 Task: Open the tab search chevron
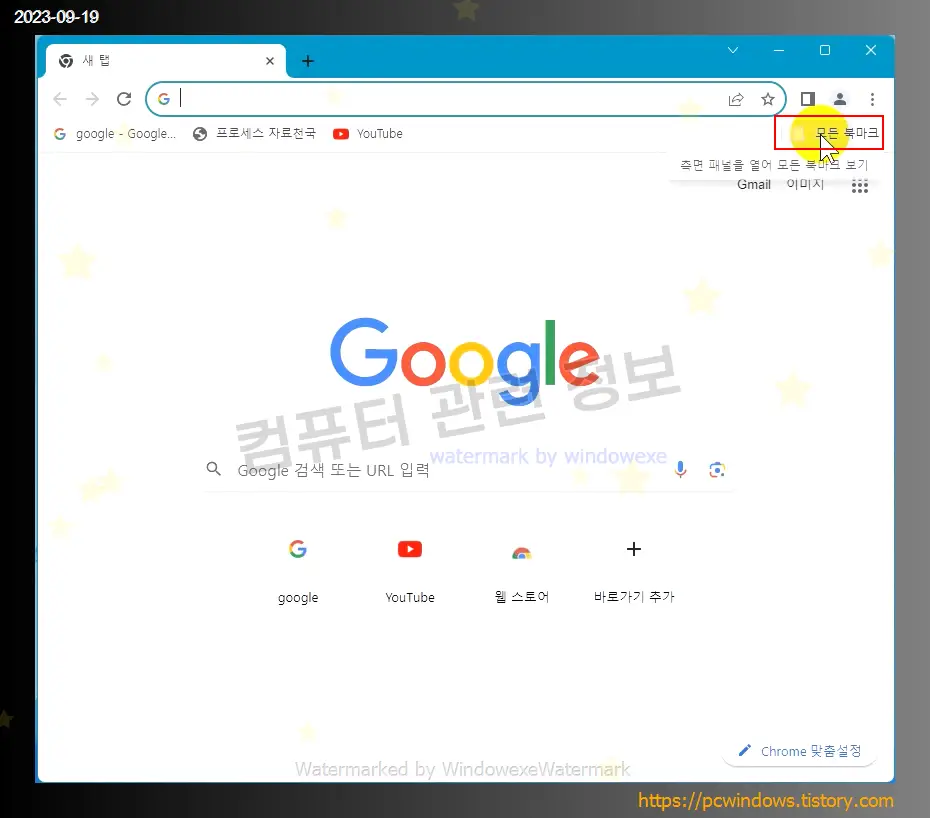tap(733, 50)
